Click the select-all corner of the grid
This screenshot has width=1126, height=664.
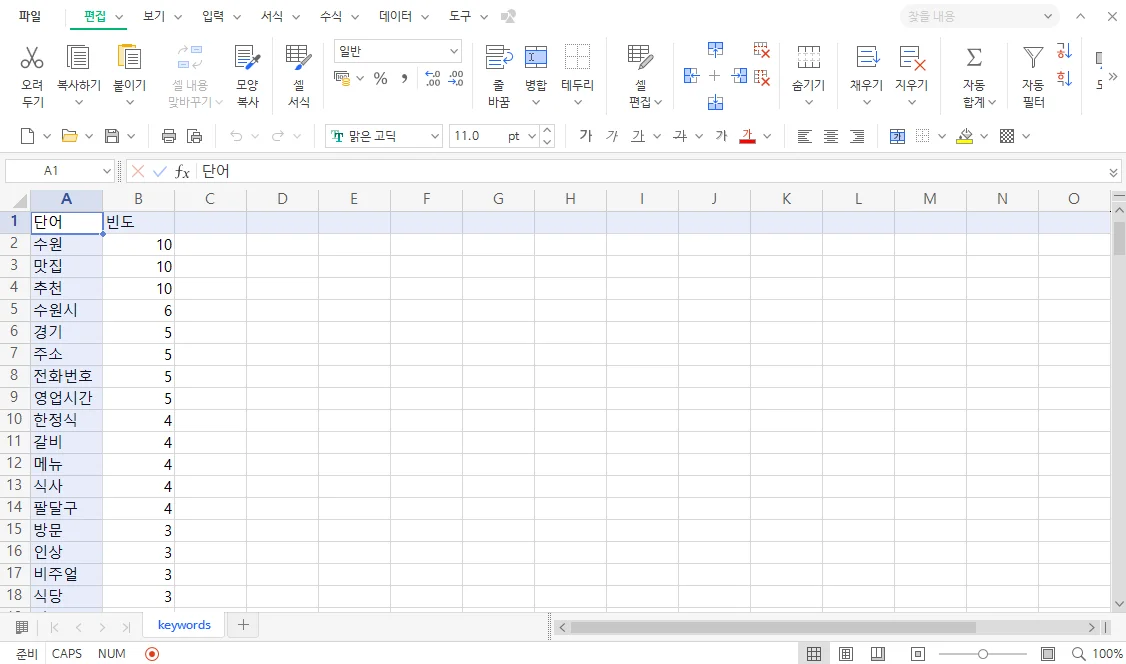(18, 200)
